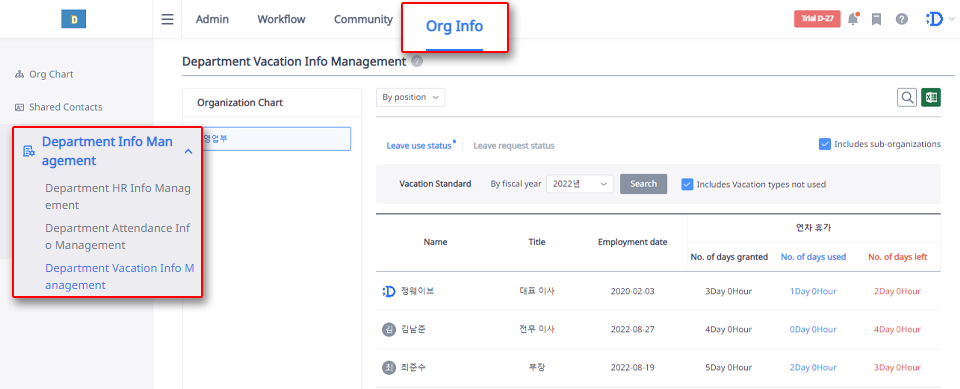
Task: Click No. of days used header
Action: coord(813,257)
